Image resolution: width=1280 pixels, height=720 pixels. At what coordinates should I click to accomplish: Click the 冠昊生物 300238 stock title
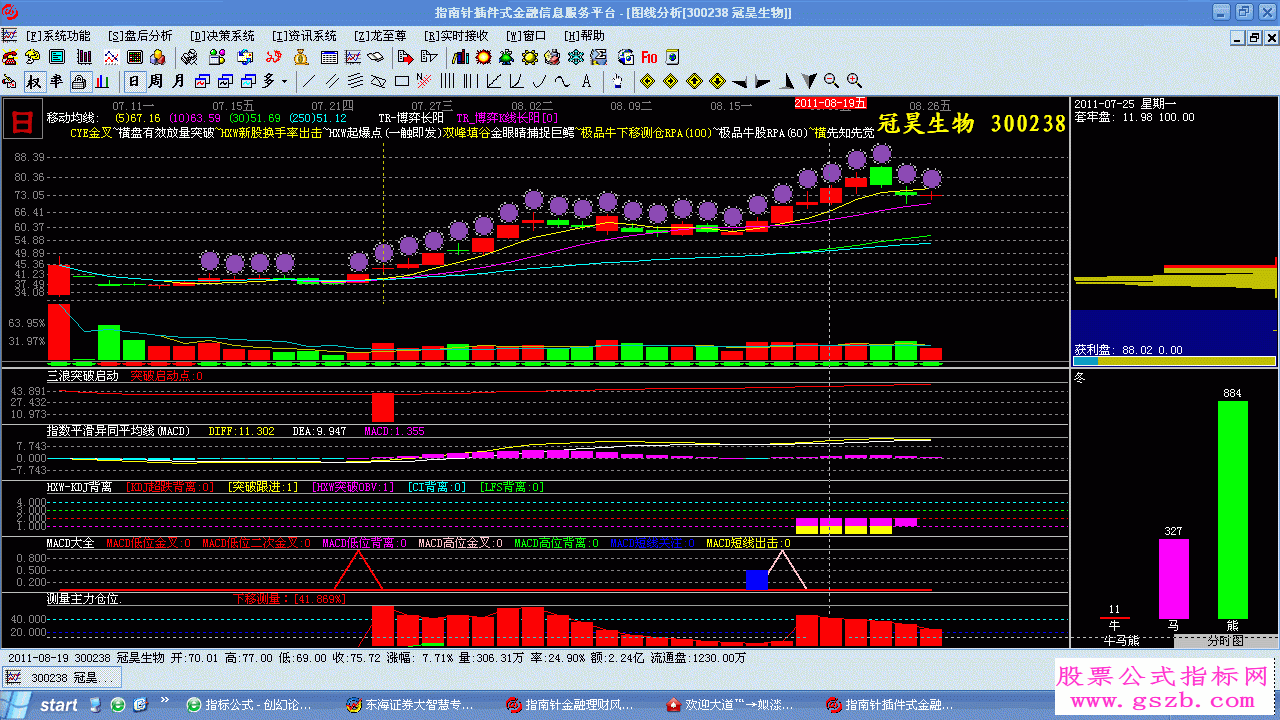pos(972,124)
